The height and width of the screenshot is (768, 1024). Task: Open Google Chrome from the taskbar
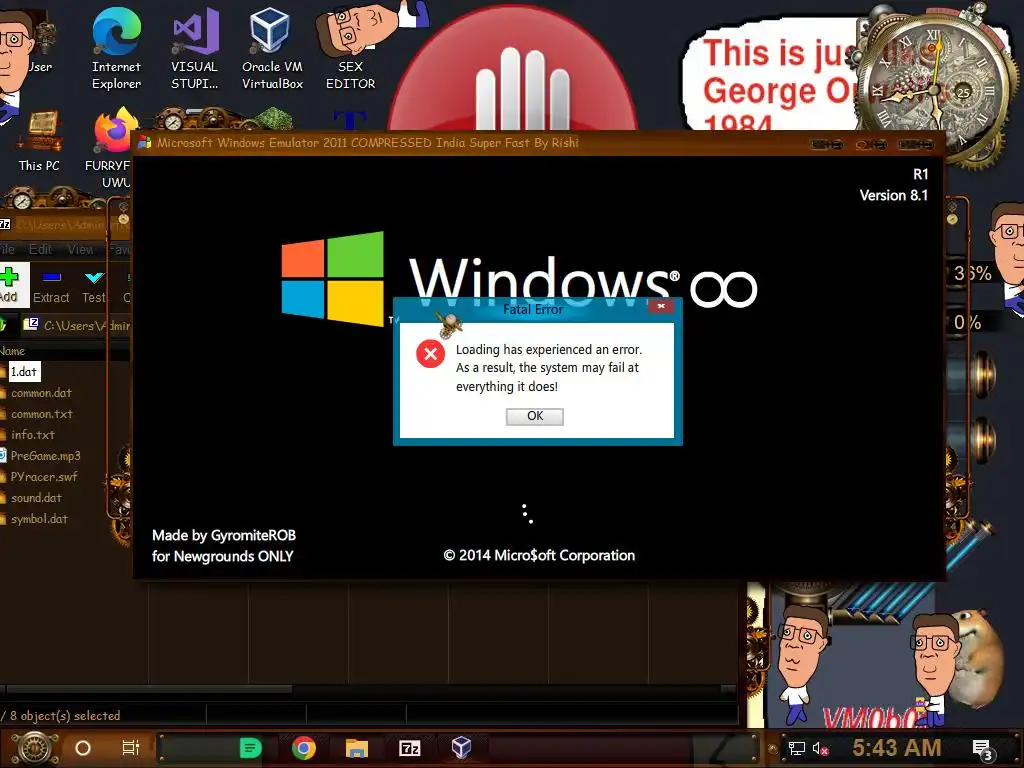click(304, 748)
